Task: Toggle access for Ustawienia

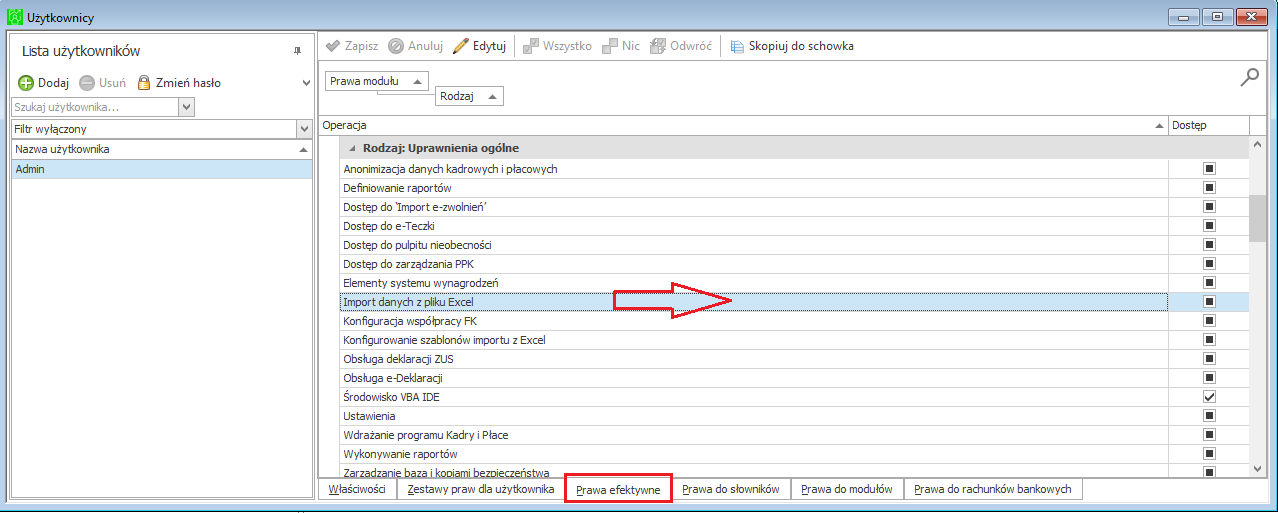Action: coord(1209,416)
